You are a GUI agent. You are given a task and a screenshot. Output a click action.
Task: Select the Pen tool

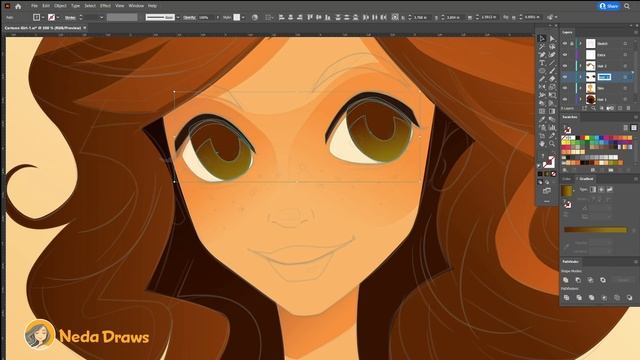[542, 55]
